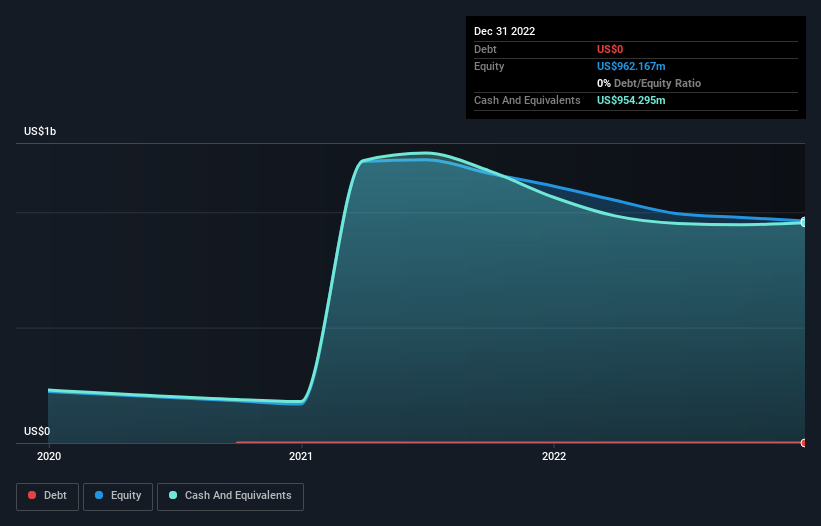Click the US$0 y-axis label
Image resolution: width=821 pixels, height=526 pixels.
(37, 431)
